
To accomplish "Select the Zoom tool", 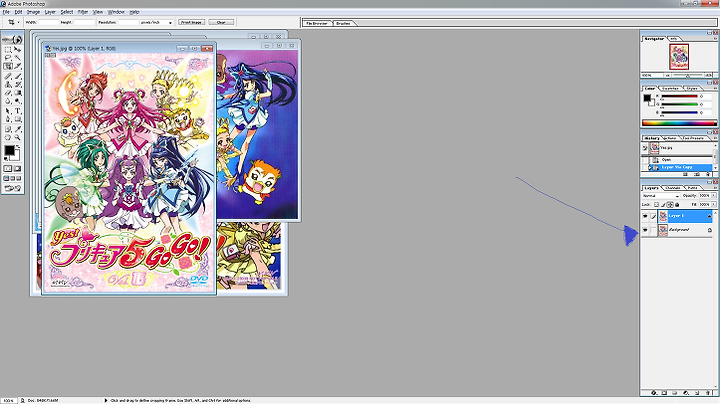I will [18, 137].
